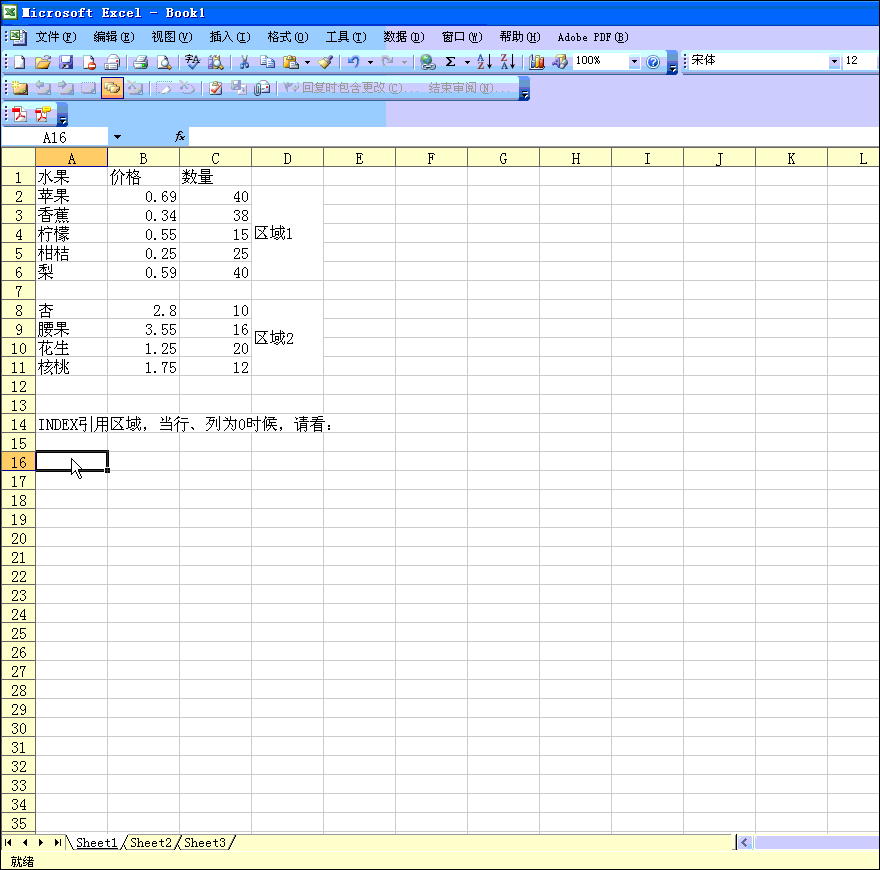Open the 格式 (Format) menu
This screenshot has height=870, width=880.
287,37
